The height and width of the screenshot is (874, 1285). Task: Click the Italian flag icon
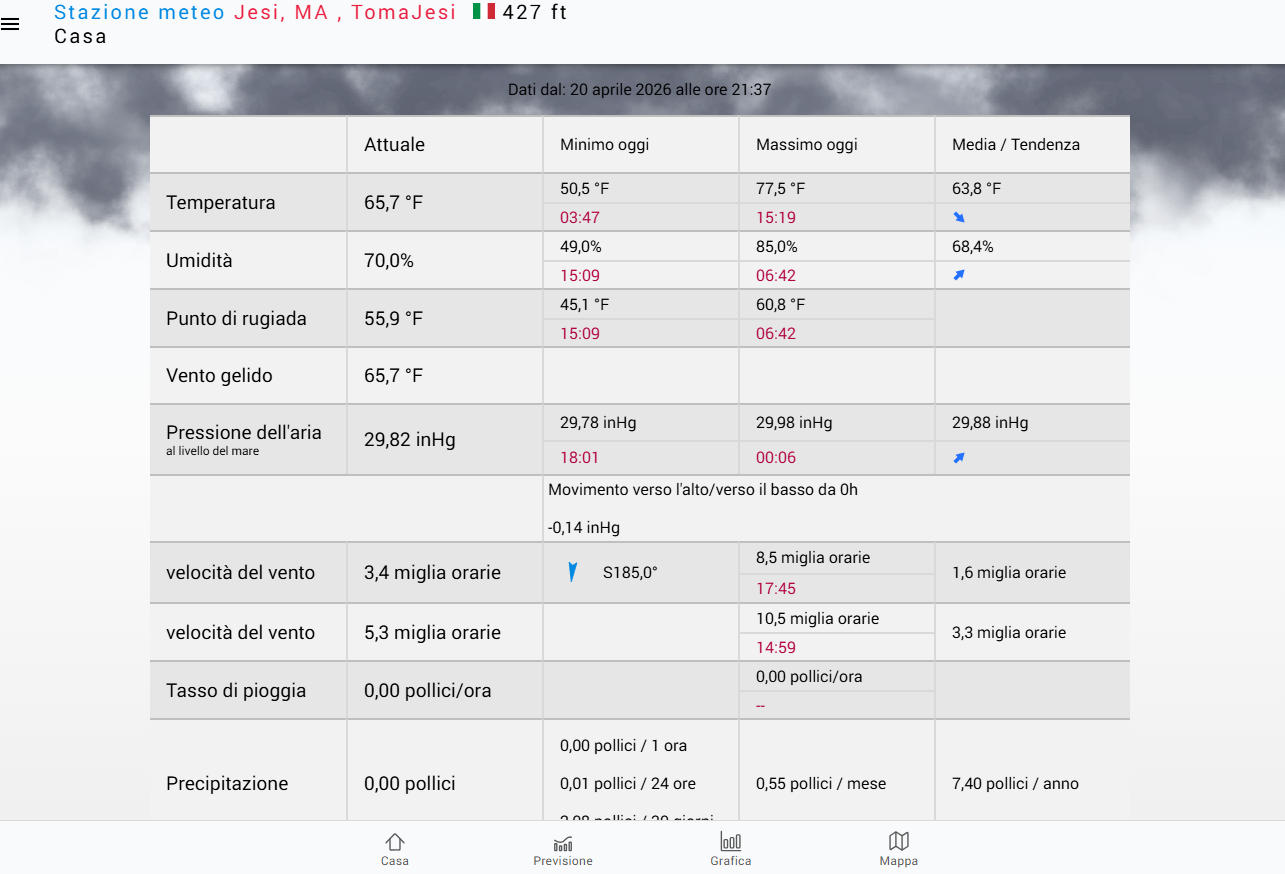[x=484, y=12]
